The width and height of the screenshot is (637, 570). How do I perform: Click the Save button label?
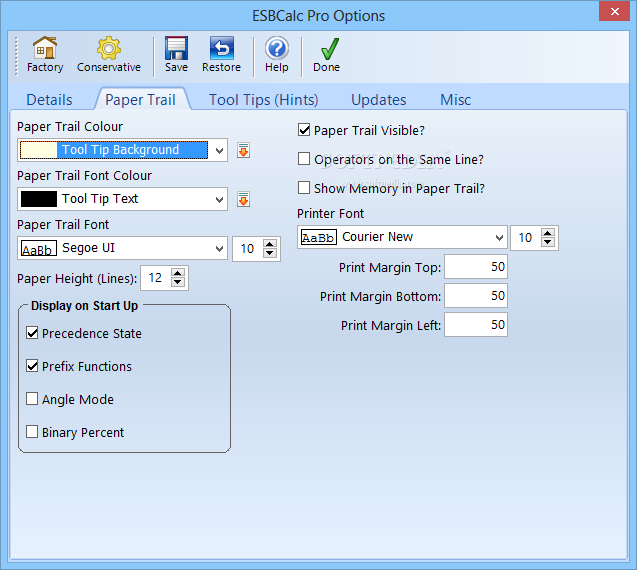tap(176, 67)
